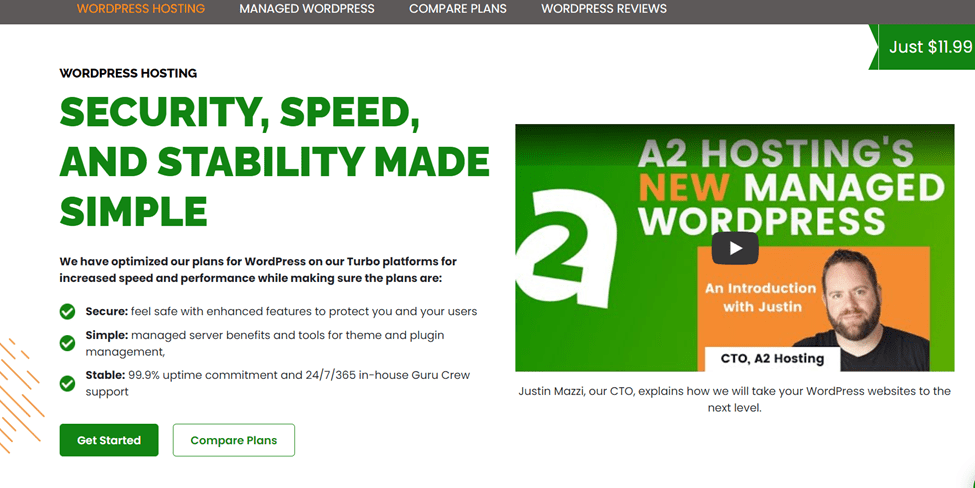Click the "CTO, A2 Hosting" label
Image resolution: width=975 pixels, height=488 pixels.
(772, 358)
